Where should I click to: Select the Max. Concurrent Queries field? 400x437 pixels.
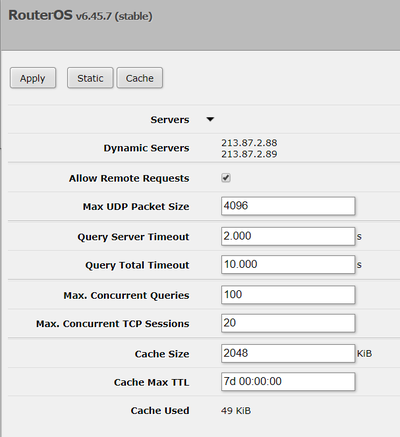click(288, 295)
